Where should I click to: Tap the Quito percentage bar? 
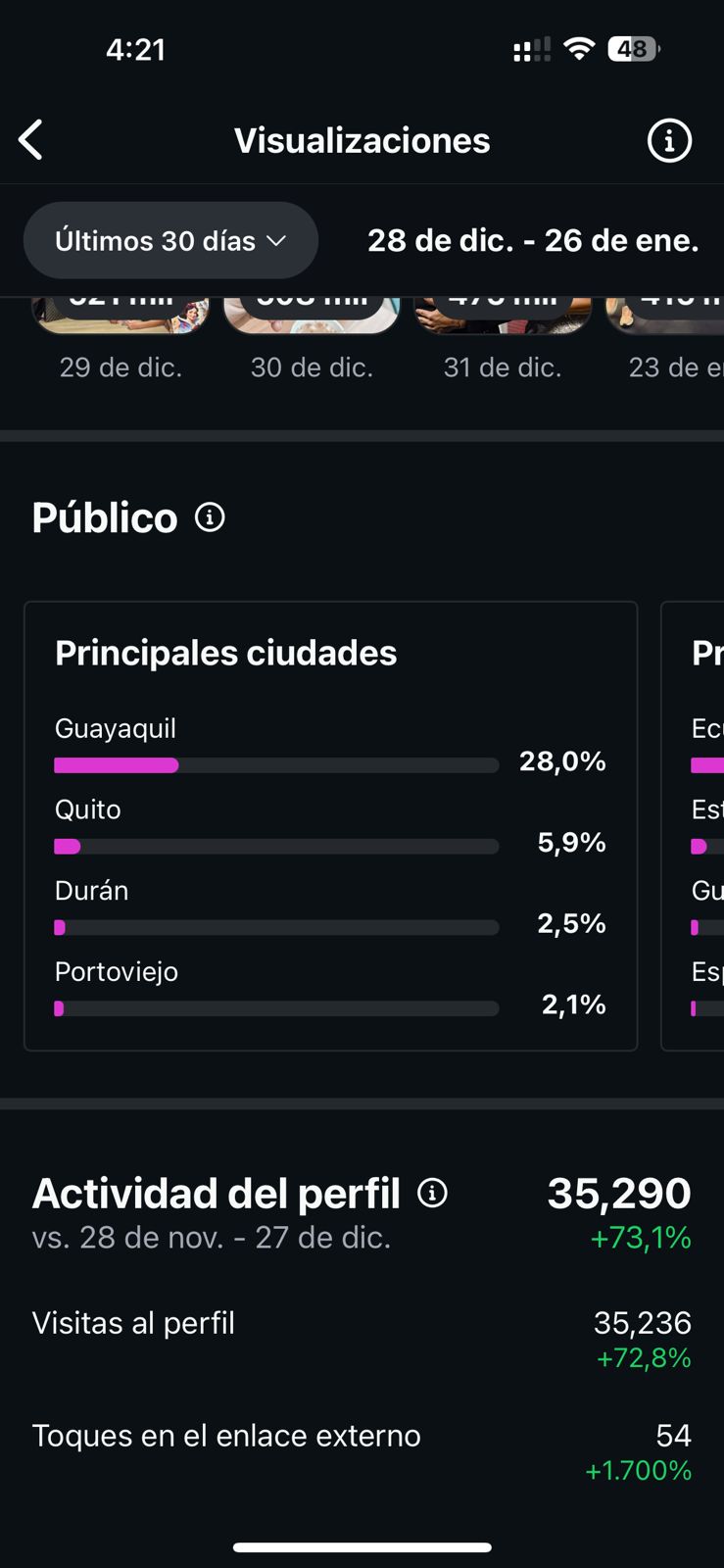tap(276, 847)
